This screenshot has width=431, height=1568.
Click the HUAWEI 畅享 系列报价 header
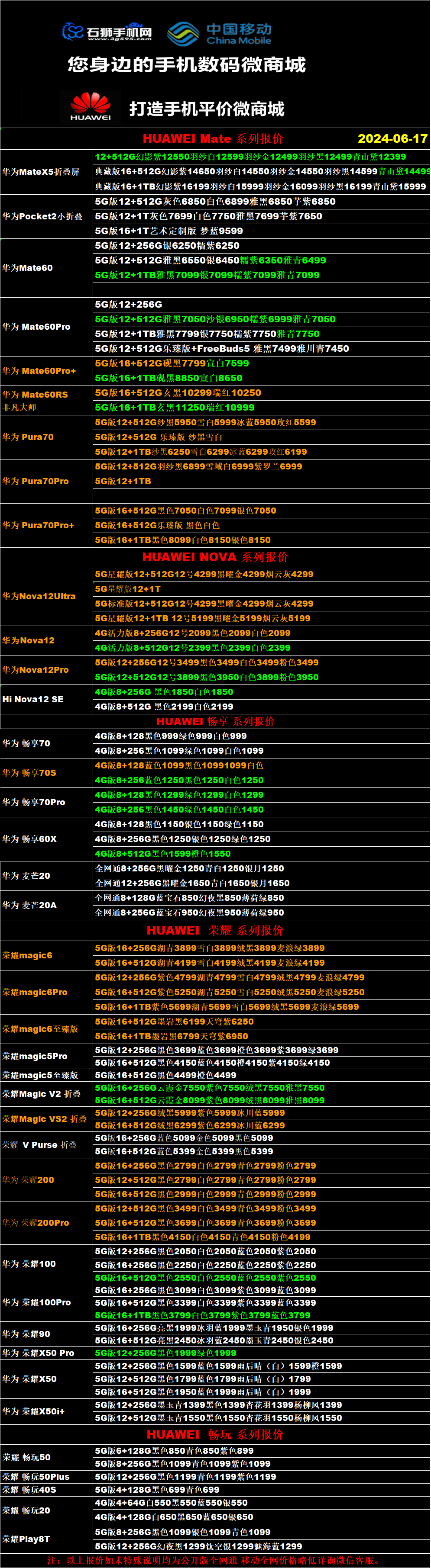click(215, 721)
